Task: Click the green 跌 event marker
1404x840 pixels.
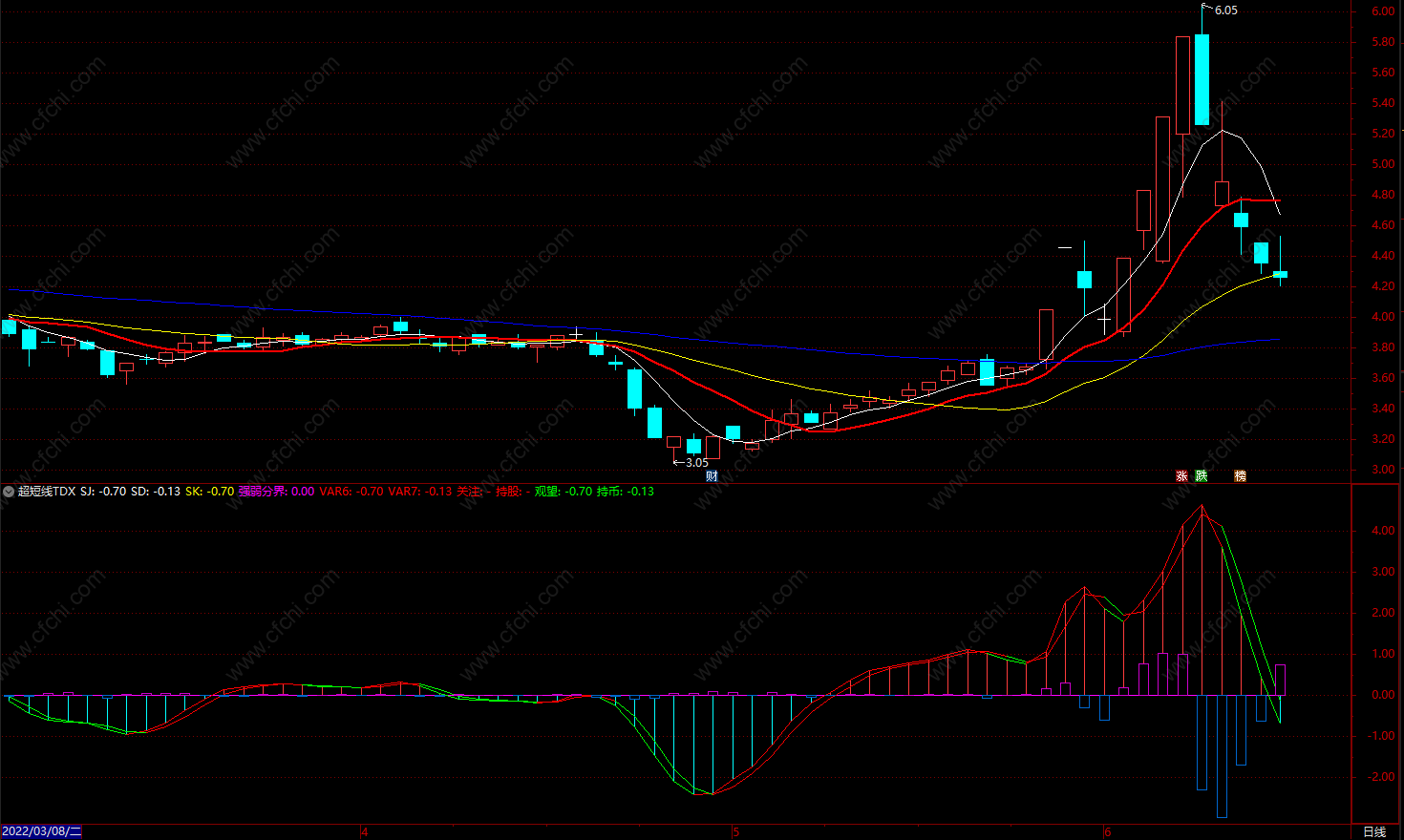Action: pyautogui.click(x=1202, y=475)
